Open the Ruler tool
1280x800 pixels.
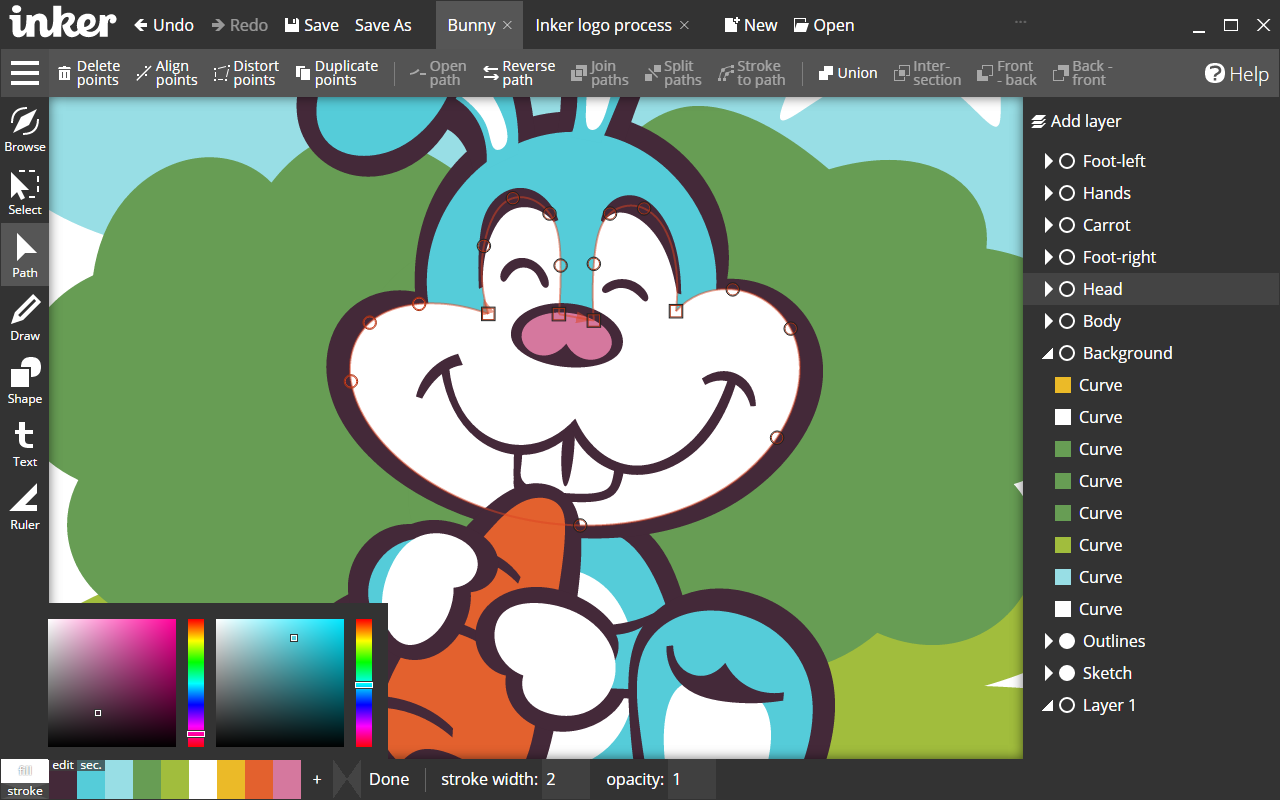point(24,505)
